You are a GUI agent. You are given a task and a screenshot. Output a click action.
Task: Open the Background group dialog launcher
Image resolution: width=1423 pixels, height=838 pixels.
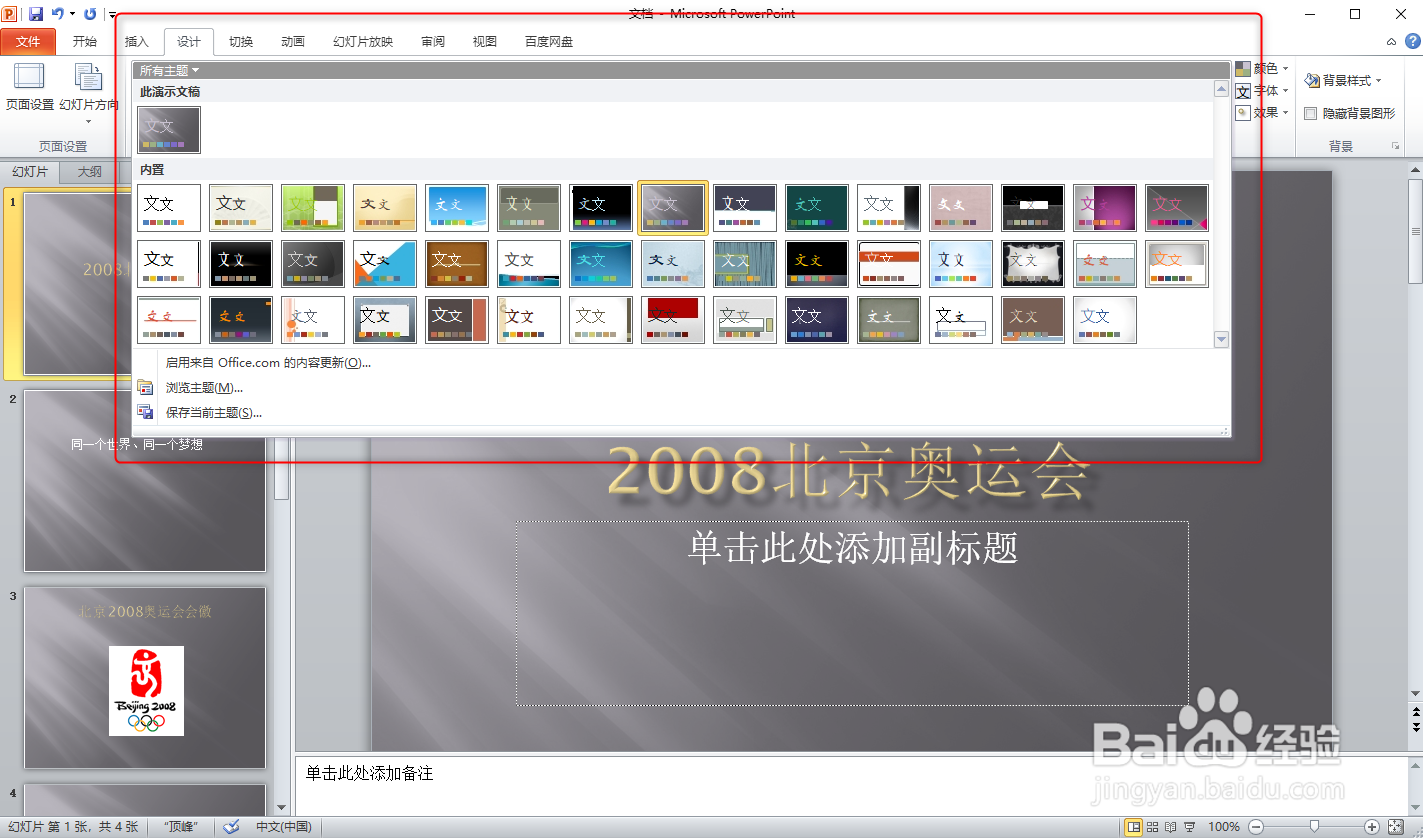[1395, 147]
